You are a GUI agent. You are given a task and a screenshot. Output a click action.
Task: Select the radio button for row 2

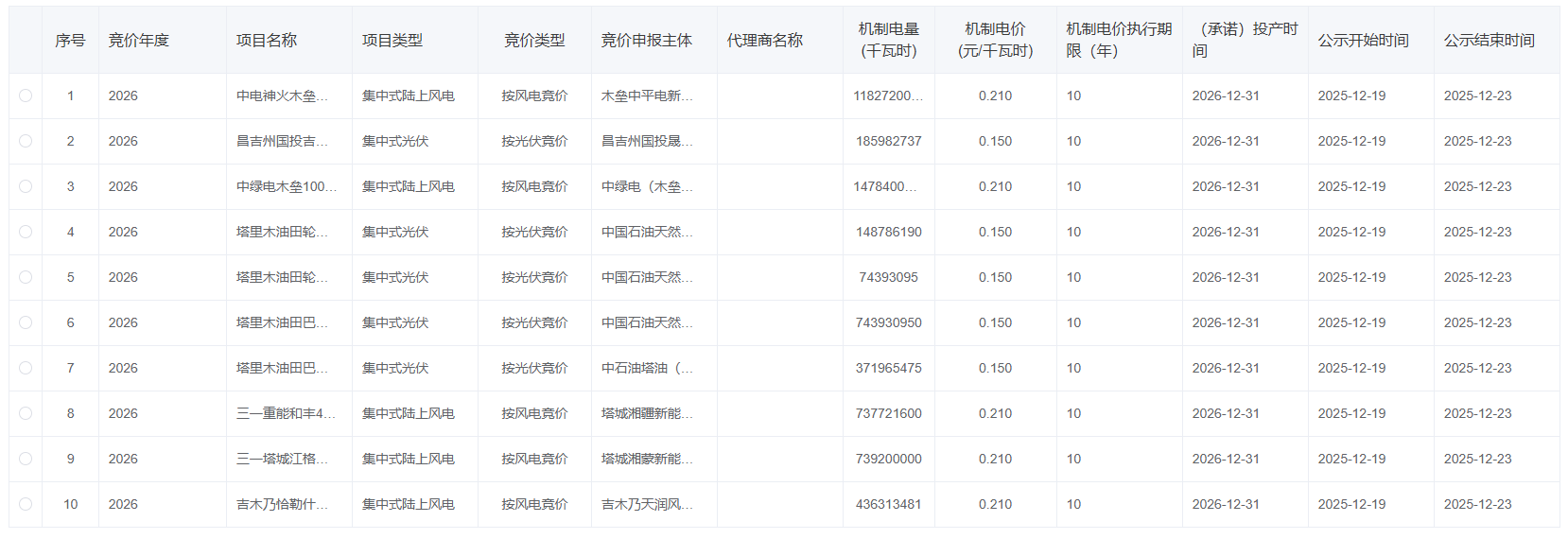[x=26, y=141]
